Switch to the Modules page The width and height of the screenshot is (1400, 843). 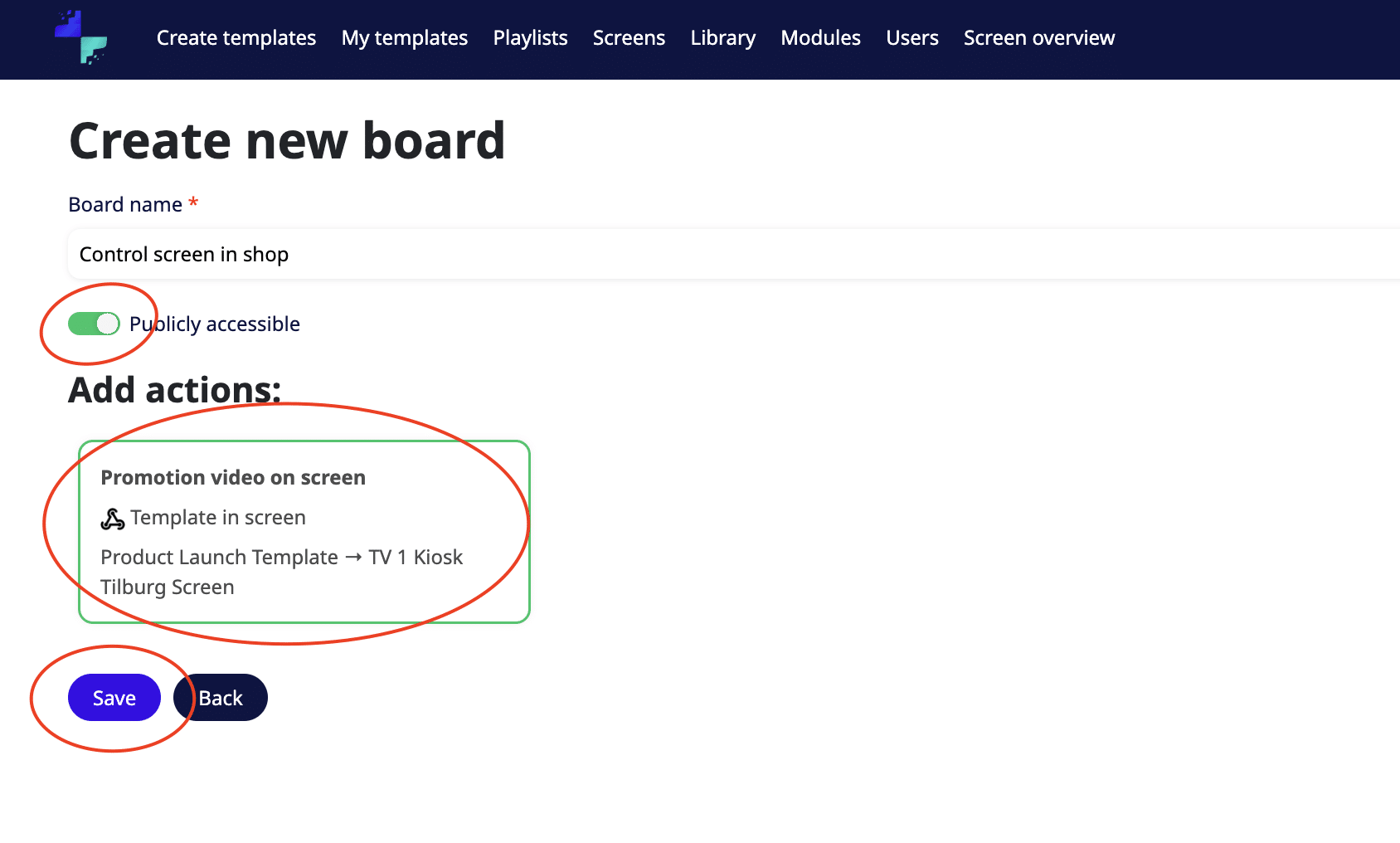(x=820, y=38)
